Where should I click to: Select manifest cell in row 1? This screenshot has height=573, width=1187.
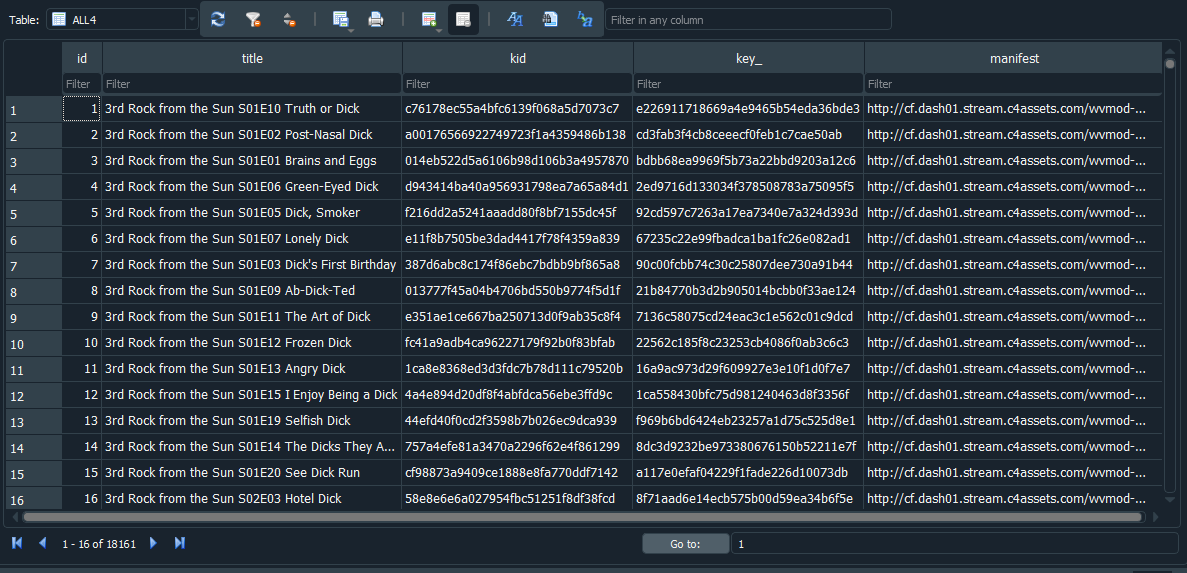pyautogui.click(x=1013, y=109)
